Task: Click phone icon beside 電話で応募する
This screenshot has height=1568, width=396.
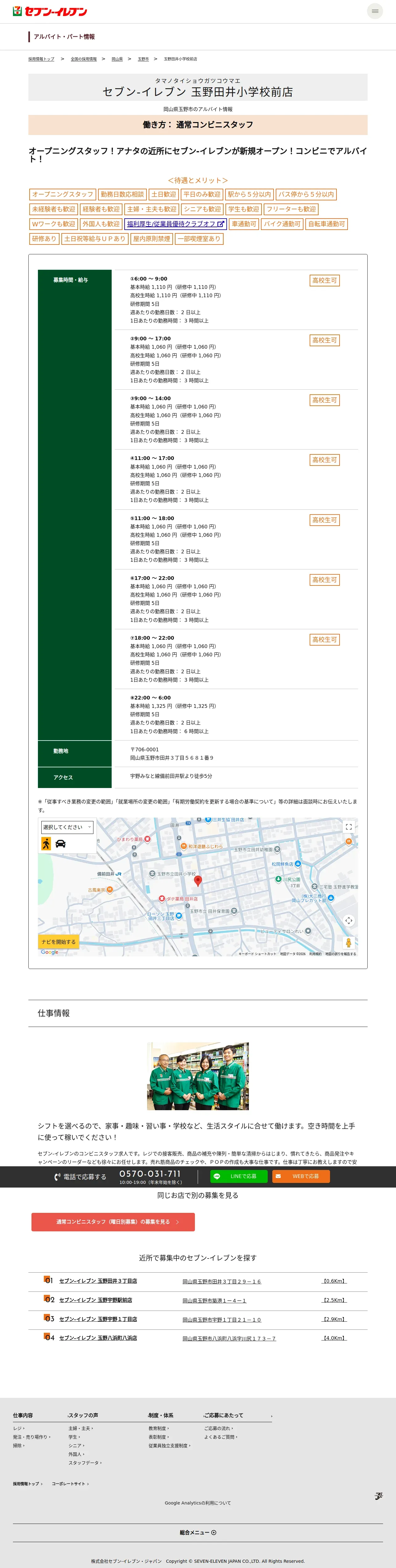Action: pyautogui.click(x=57, y=1177)
